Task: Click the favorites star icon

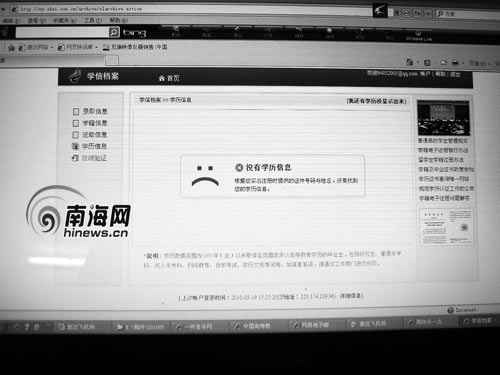Action: pos(11,48)
